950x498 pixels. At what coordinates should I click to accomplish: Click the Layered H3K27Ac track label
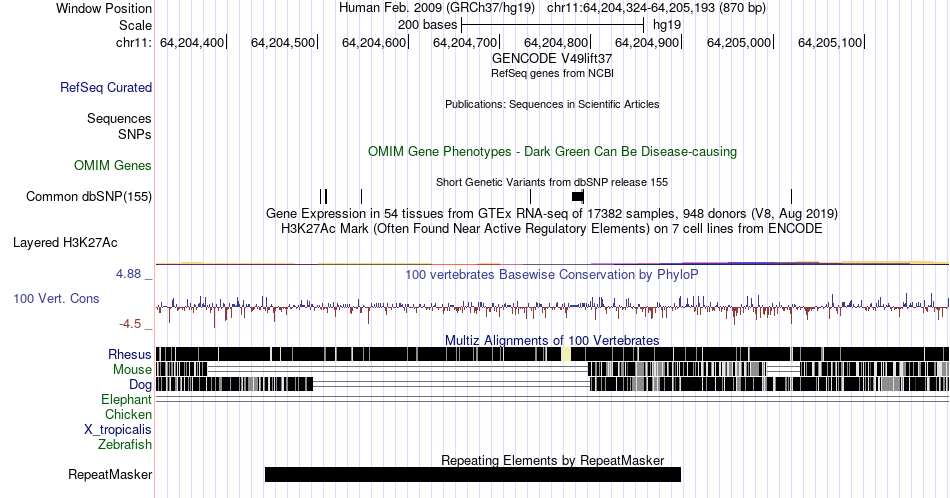65,242
